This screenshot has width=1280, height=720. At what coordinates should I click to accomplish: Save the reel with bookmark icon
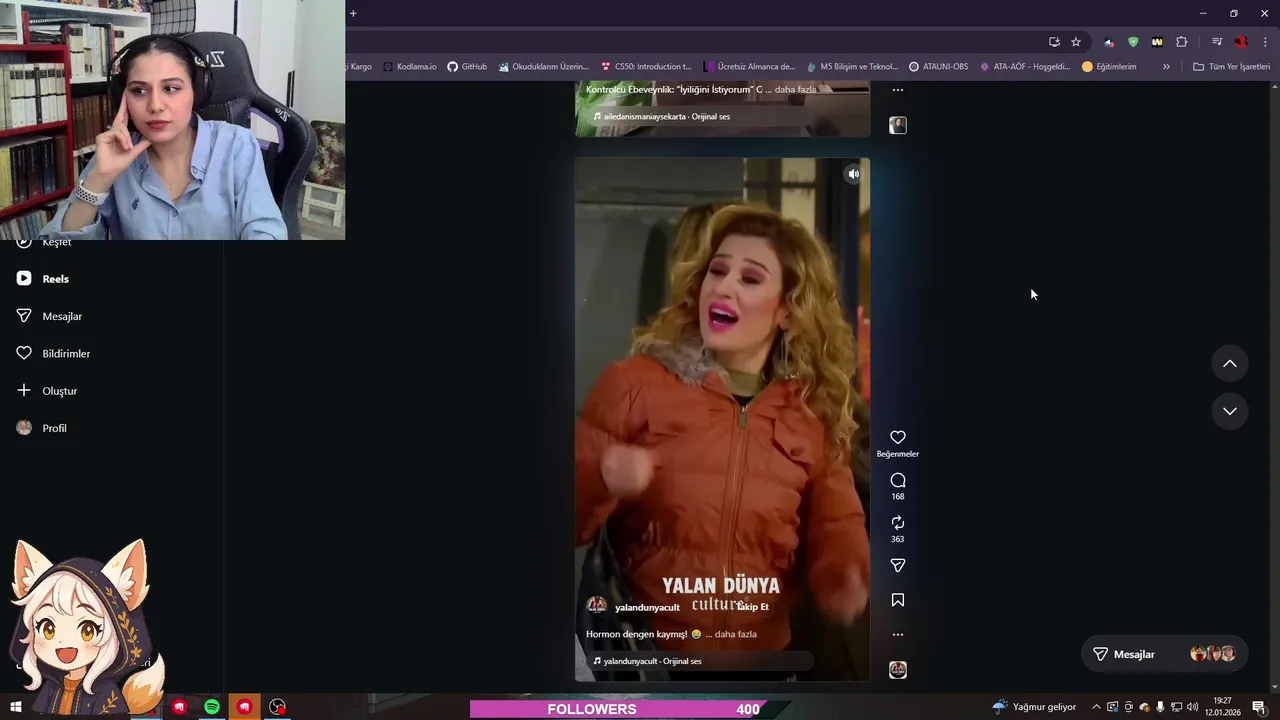click(x=898, y=600)
